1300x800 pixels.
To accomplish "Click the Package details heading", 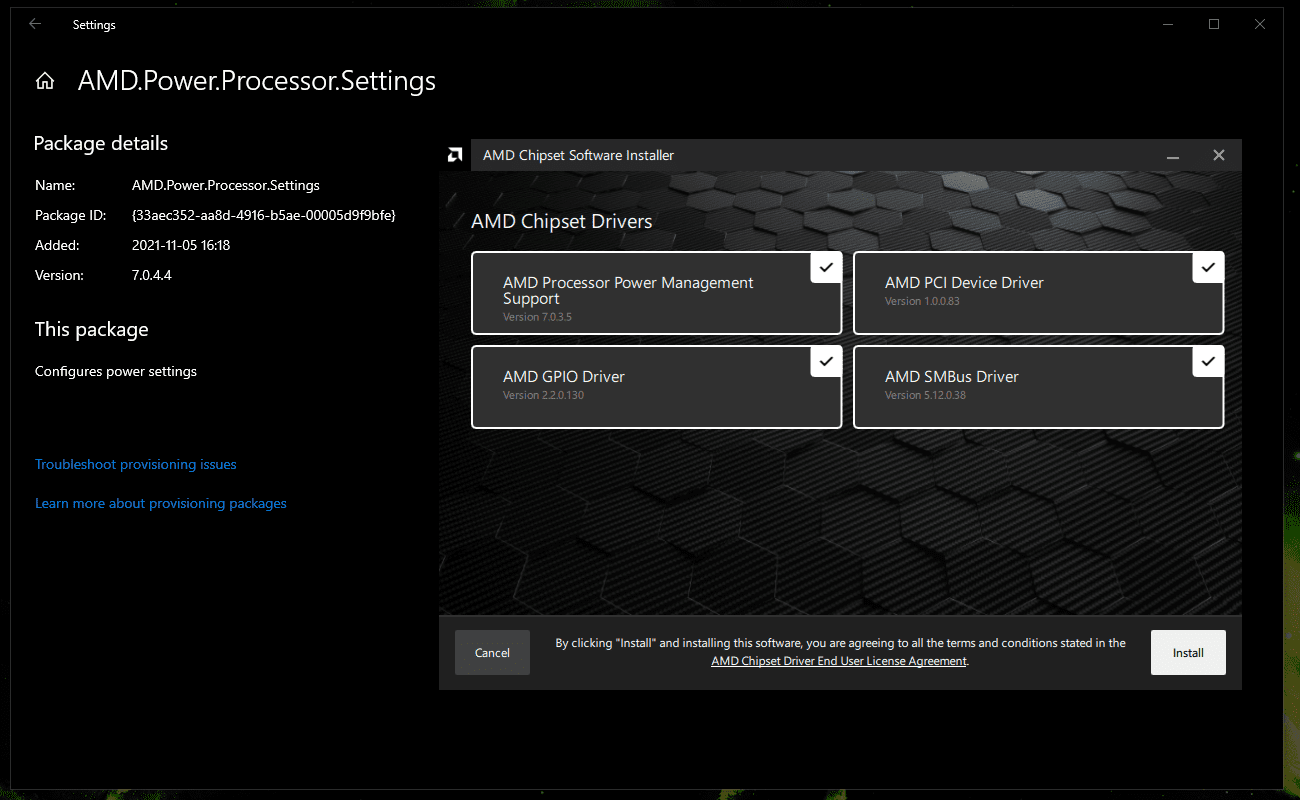I will click(101, 143).
